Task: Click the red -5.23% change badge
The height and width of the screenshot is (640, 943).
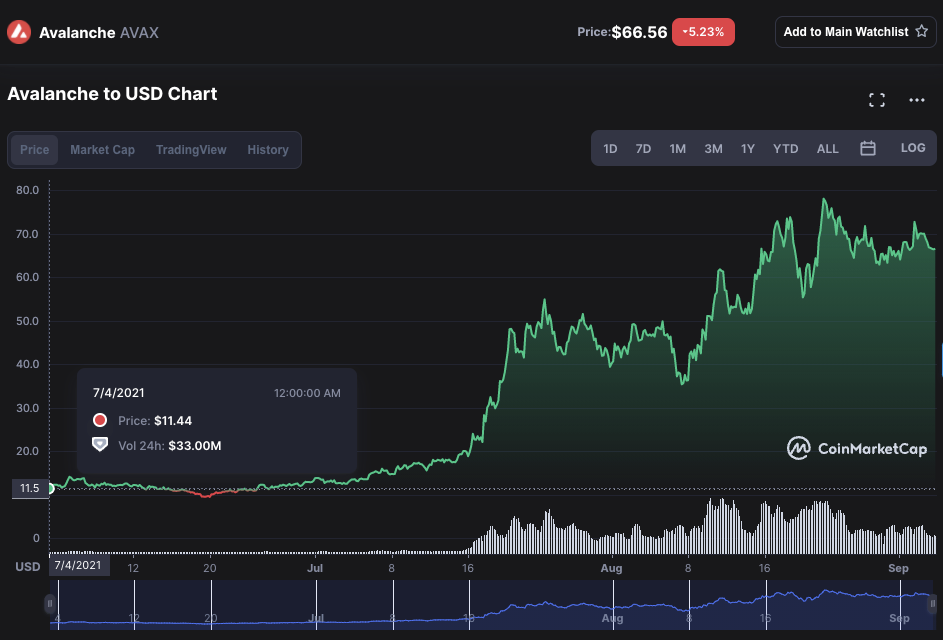Action: click(703, 32)
